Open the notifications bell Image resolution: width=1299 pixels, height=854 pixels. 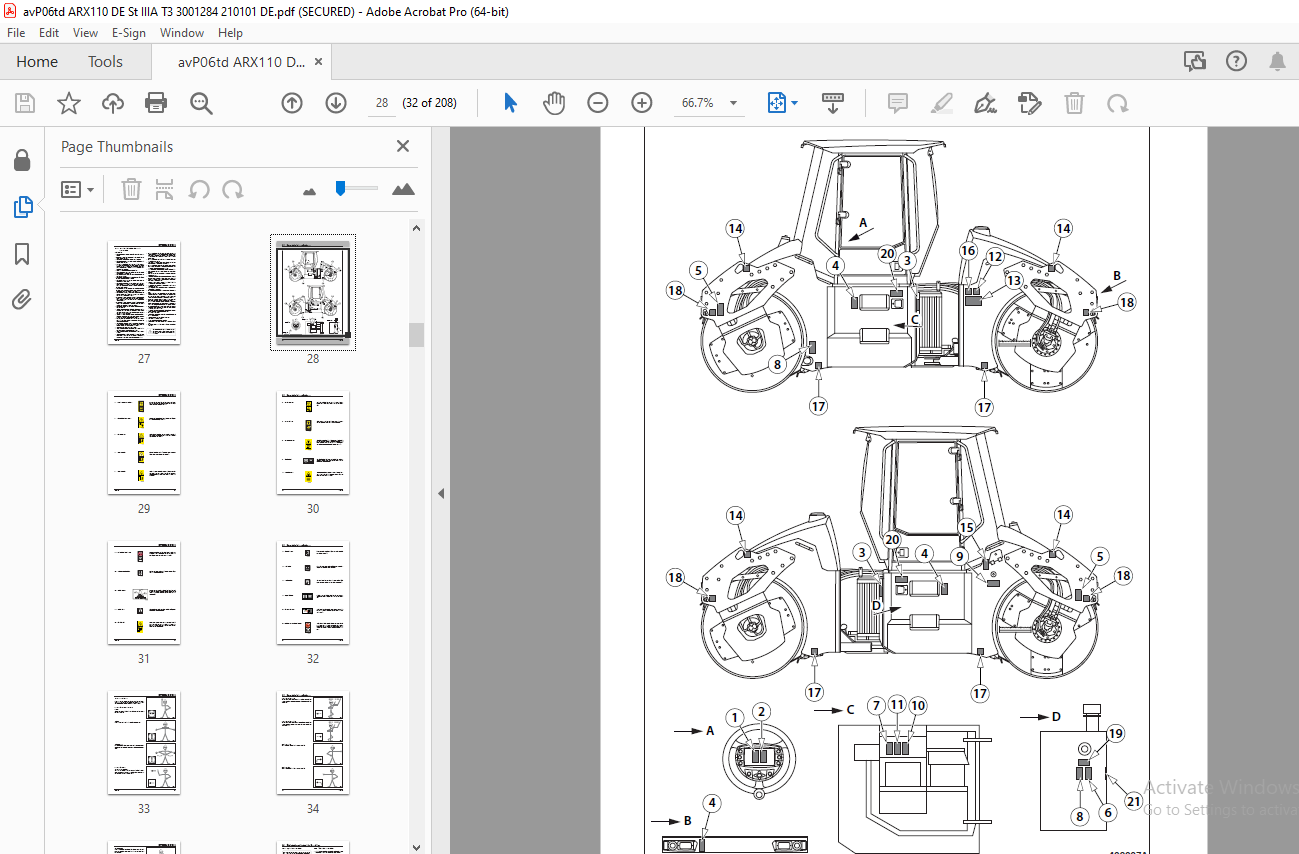click(1277, 62)
